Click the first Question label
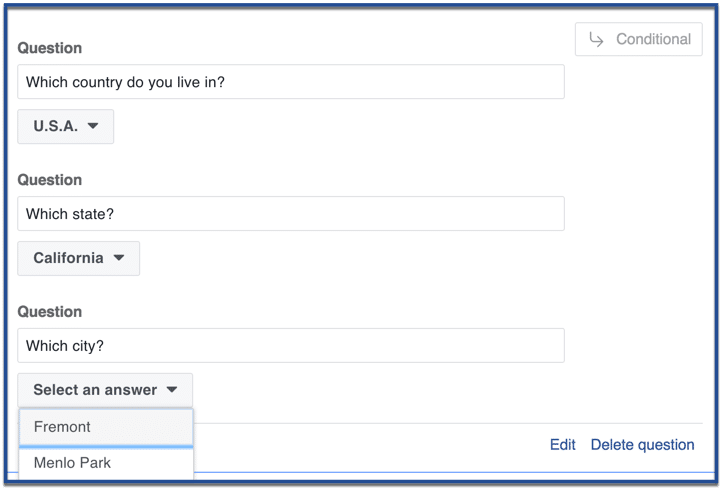Viewport: 722px width, 488px height. point(50,48)
